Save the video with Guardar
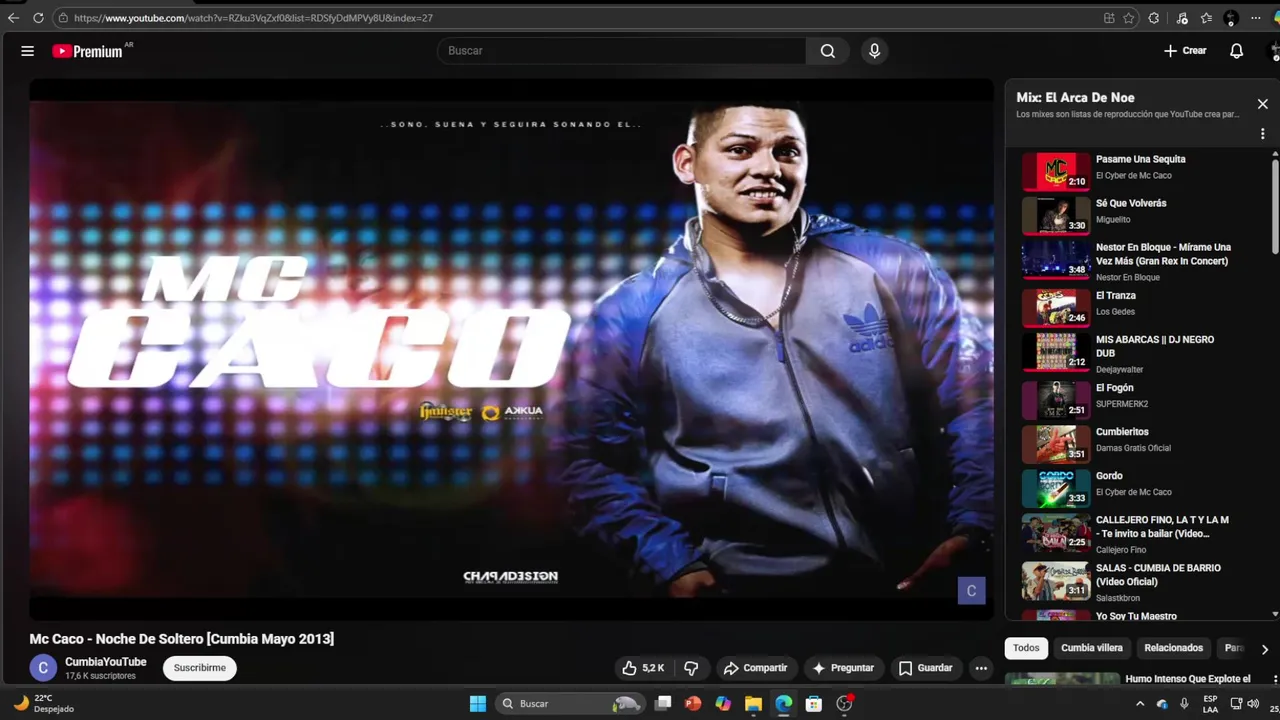The height and width of the screenshot is (720, 1280). tap(925, 668)
